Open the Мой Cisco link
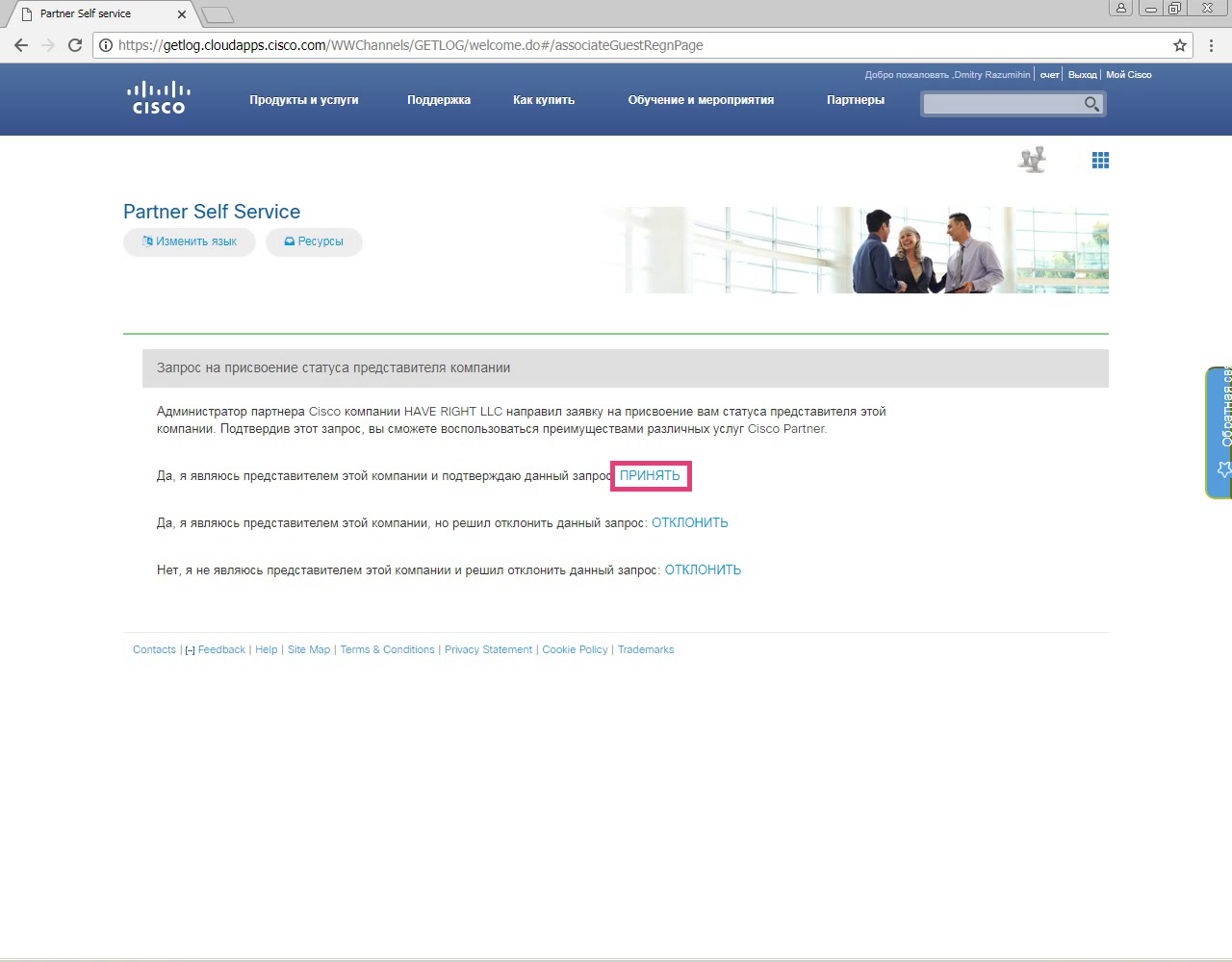This screenshot has height=962, width=1232. (x=1129, y=74)
